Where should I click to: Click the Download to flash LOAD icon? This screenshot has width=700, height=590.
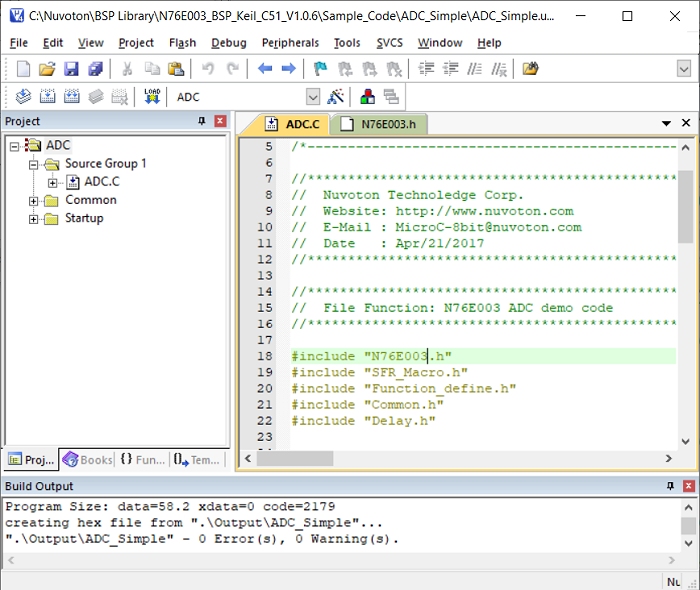pyautogui.click(x=152, y=97)
